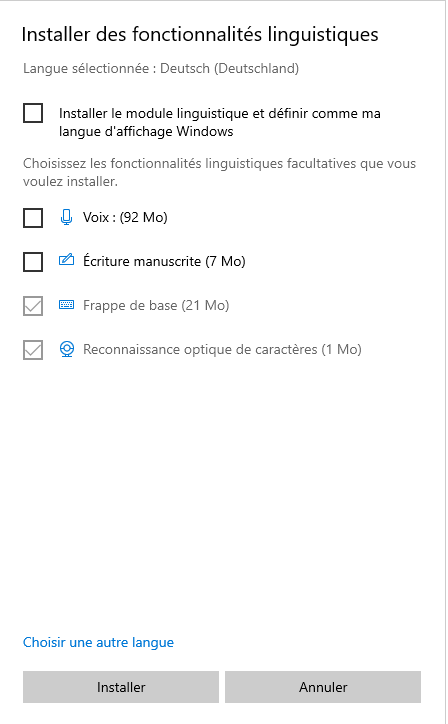This screenshot has width=448, height=724.
Task: Enable the Windows display language module checkbox
Action: 33,113
